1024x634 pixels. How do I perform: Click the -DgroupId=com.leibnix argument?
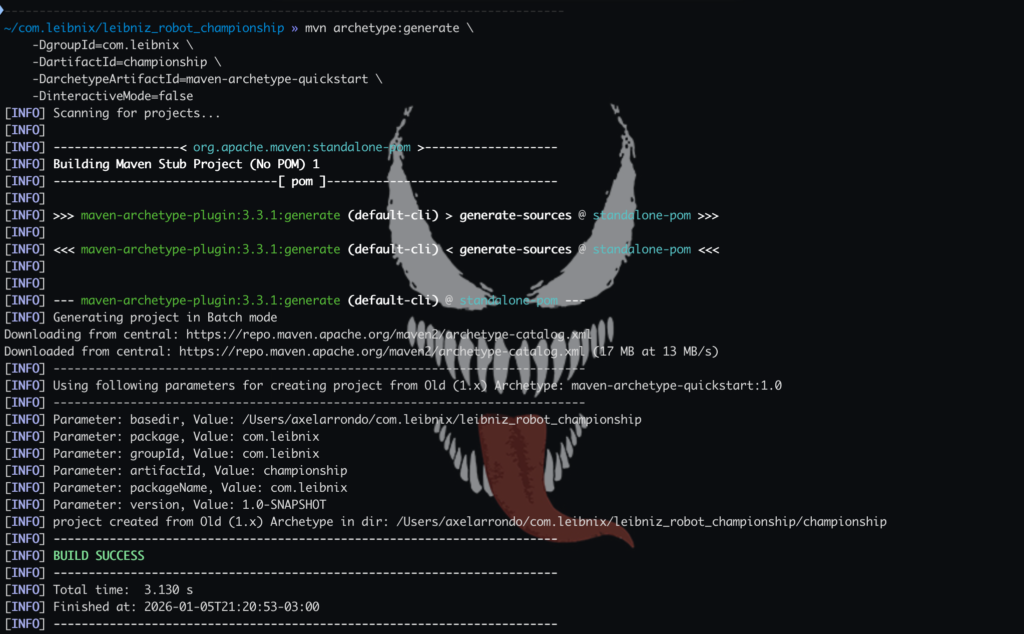pos(112,45)
